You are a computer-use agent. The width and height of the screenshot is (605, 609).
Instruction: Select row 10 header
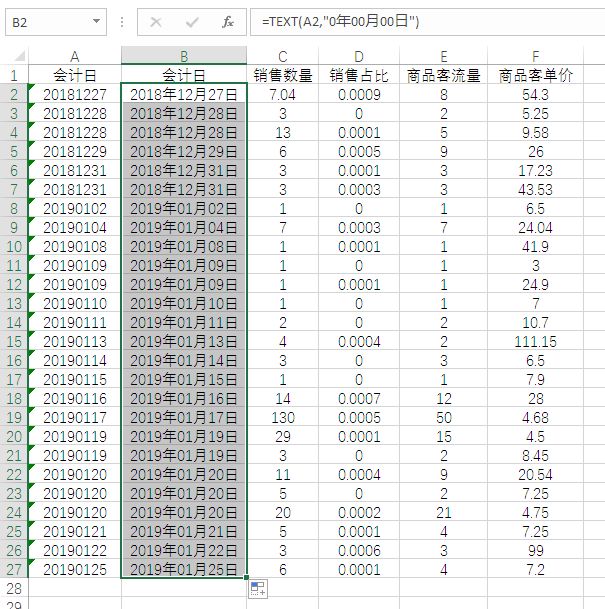point(14,246)
